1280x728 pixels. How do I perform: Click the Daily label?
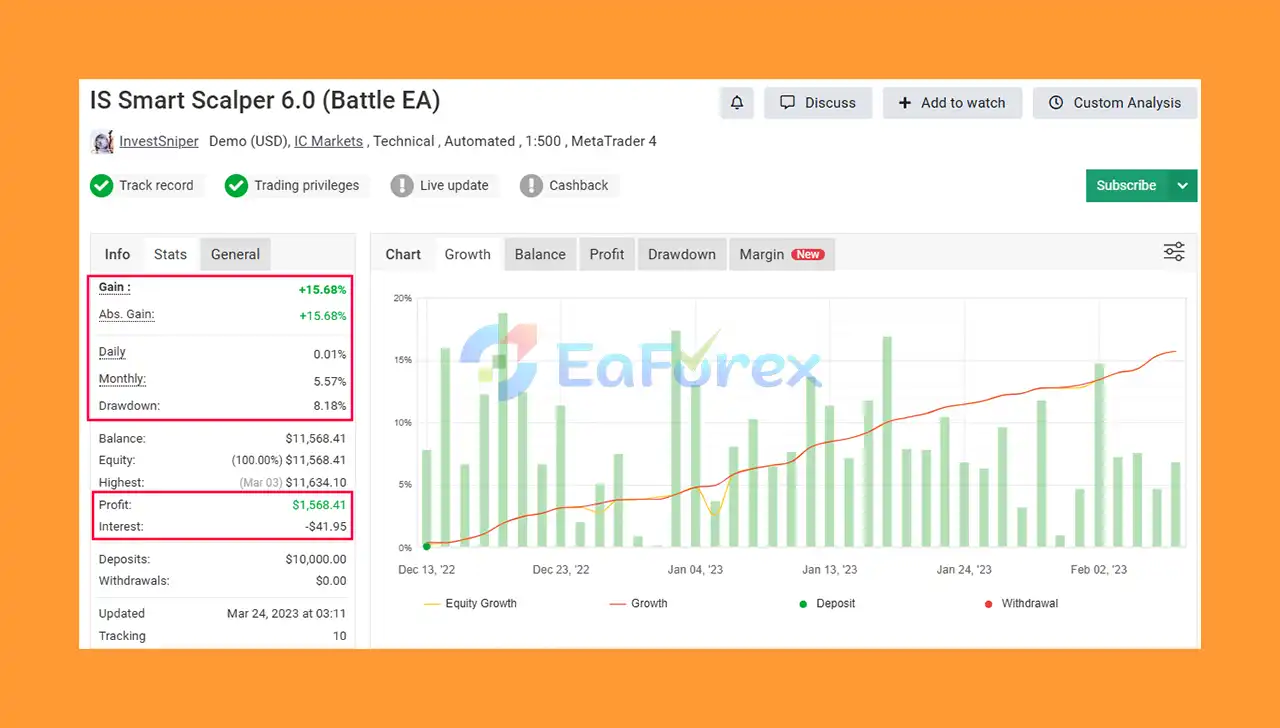point(112,352)
